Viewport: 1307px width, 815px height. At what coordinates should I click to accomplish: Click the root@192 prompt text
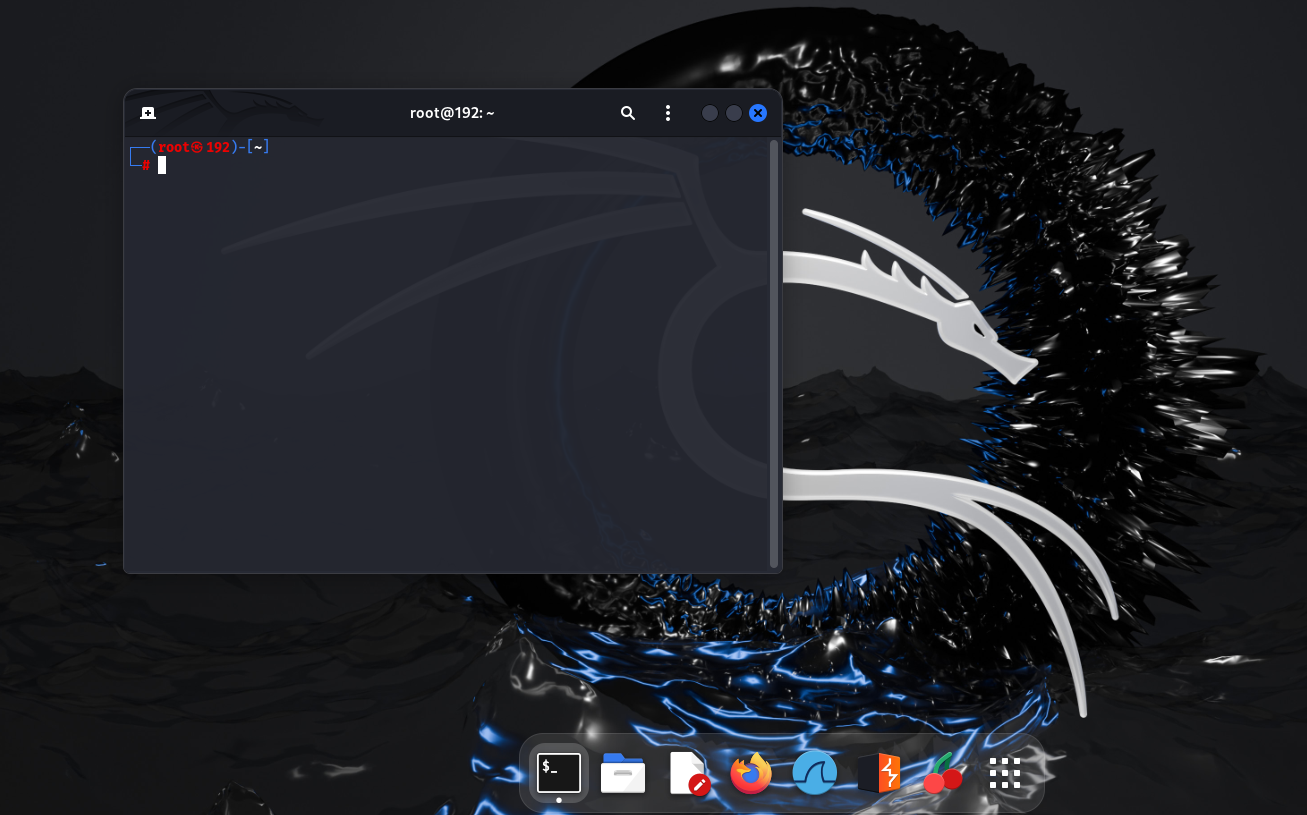pyautogui.click(x=194, y=147)
